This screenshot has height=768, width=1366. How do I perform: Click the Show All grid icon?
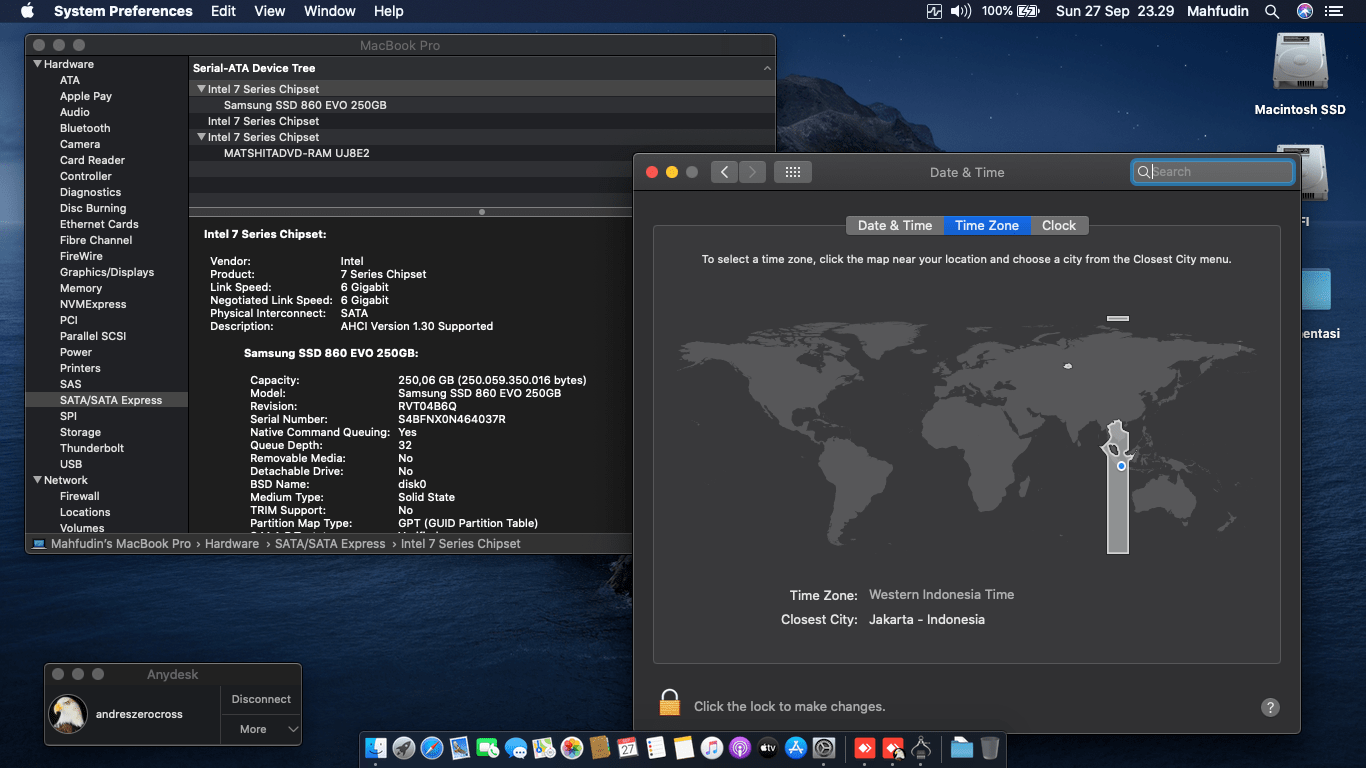792,172
